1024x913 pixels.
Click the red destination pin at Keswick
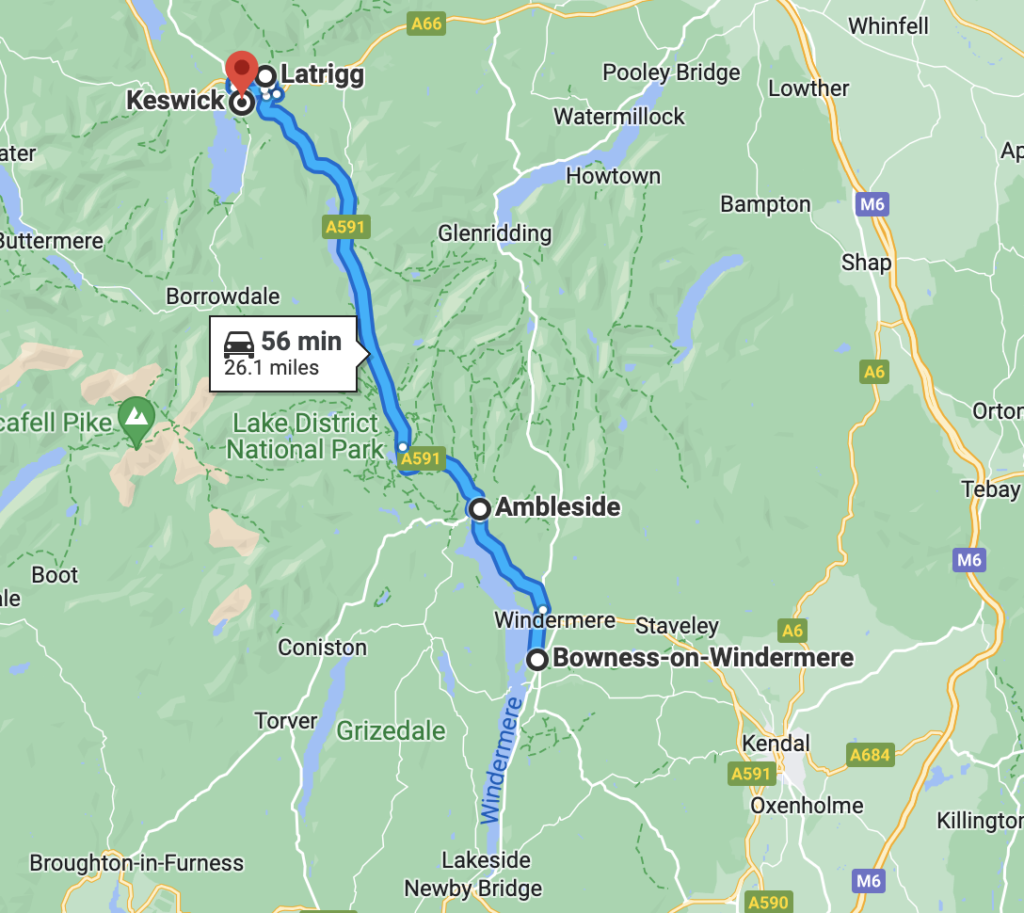(242, 72)
